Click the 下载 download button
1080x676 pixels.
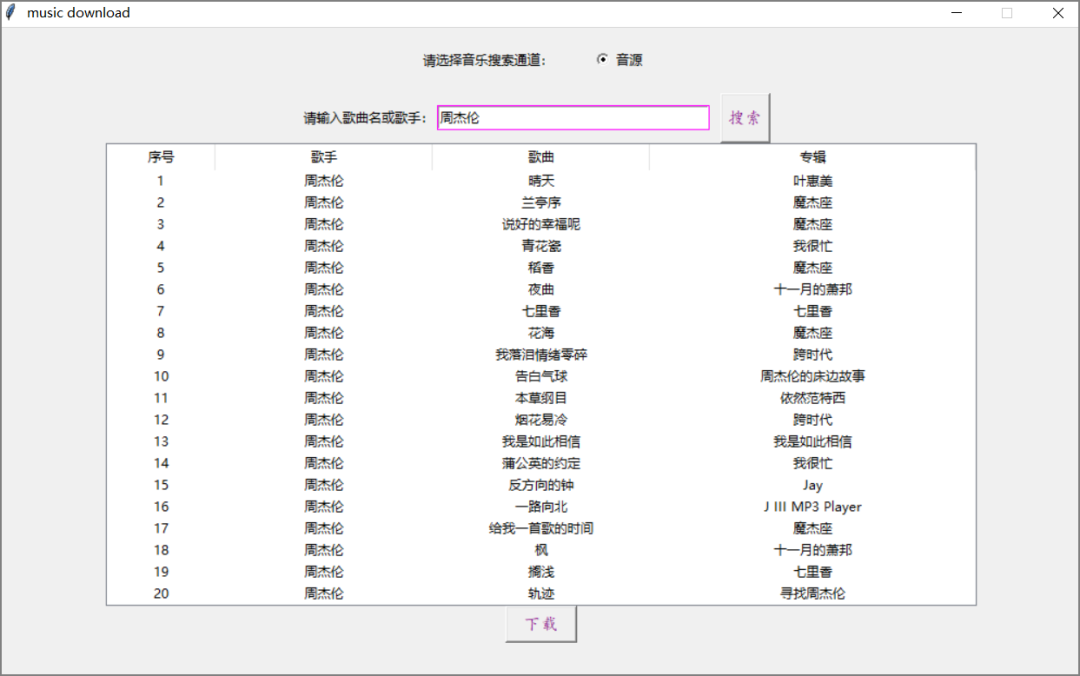click(540, 623)
